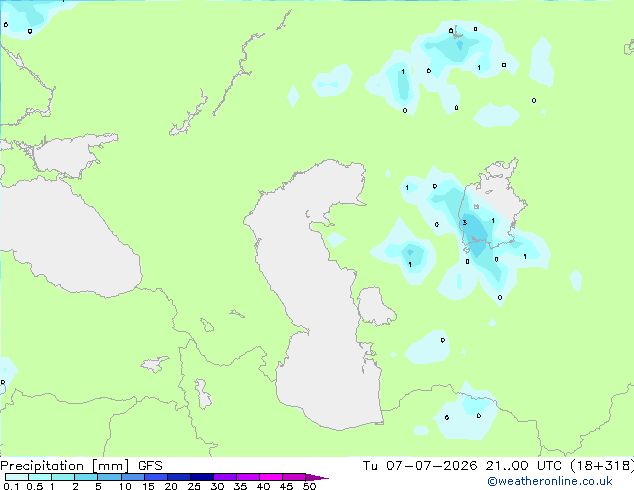634x490 pixels.
Task: Click the 0.1–0.5 mm palest legend swatch
Action: click(x=17, y=477)
